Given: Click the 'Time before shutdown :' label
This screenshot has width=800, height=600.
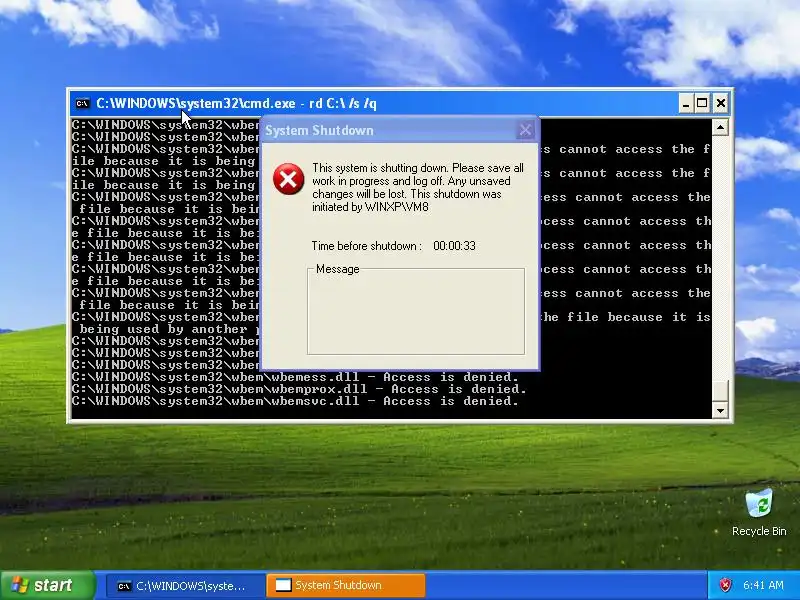Looking at the screenshot, I should (367, 246).
